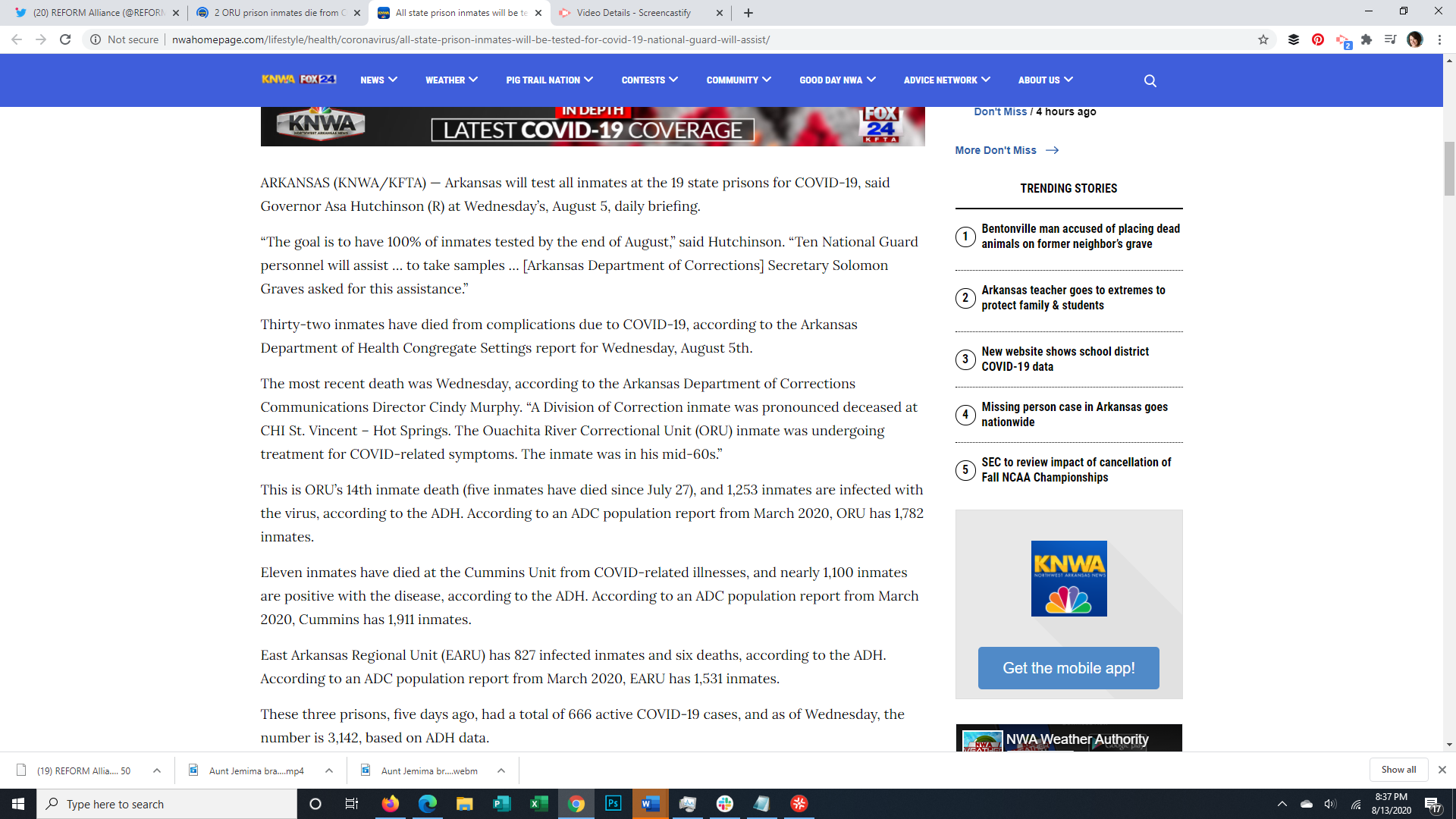Open the Pinterest browser extension
1456x819 pixels.
coord(1318,39)
